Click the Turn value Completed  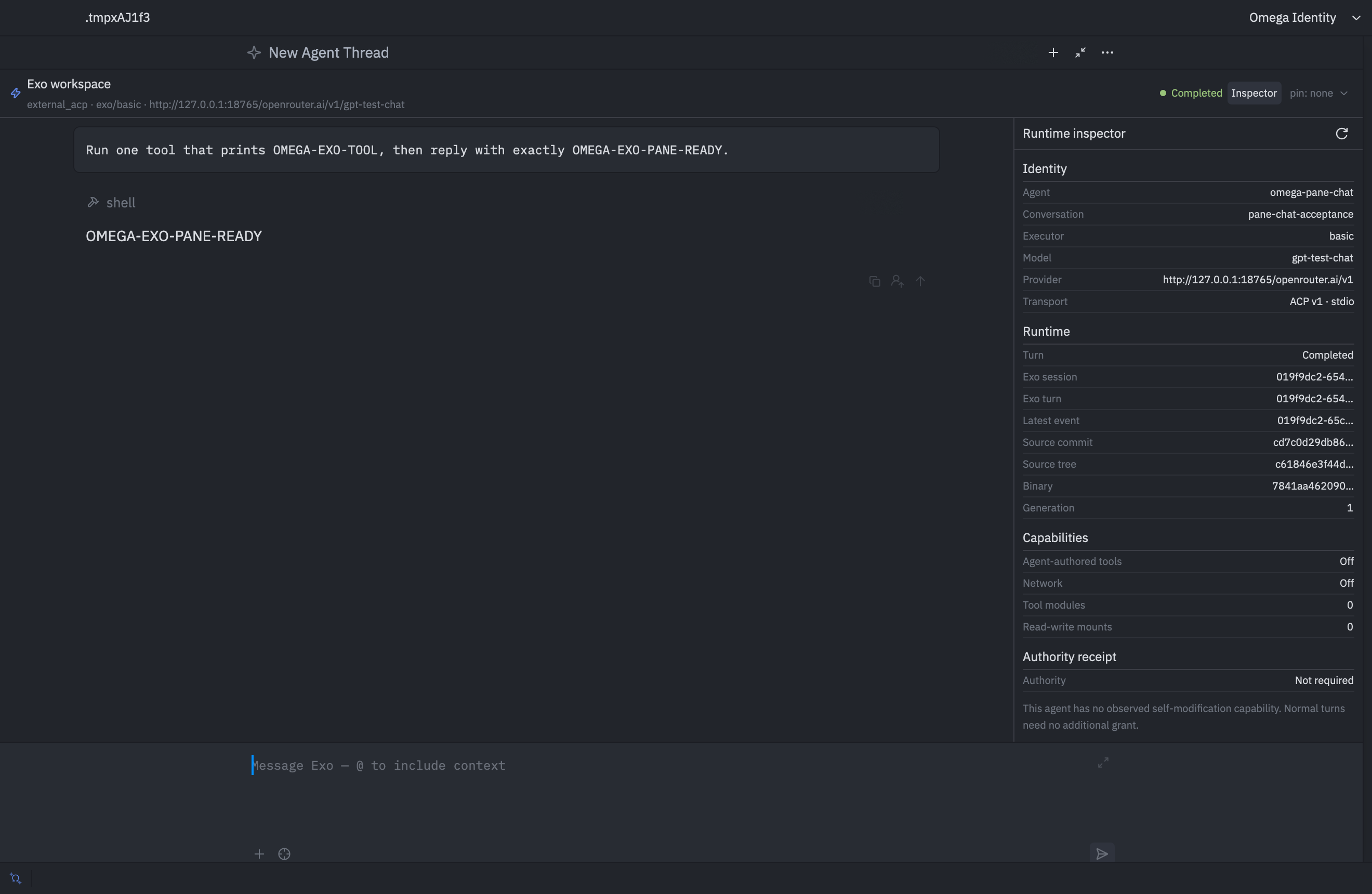[x=1327, y=355]
